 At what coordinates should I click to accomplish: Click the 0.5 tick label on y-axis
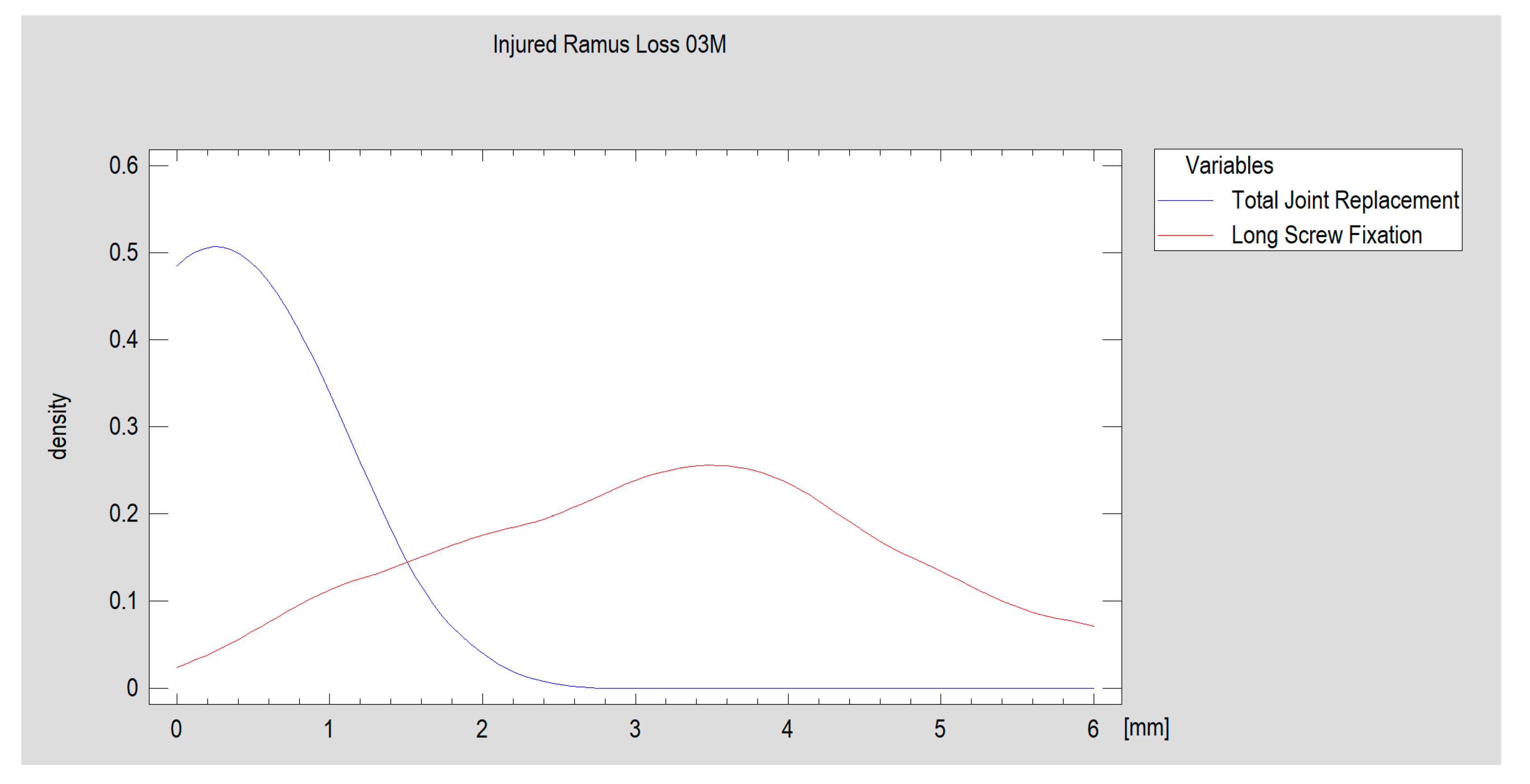coord(124,253)
